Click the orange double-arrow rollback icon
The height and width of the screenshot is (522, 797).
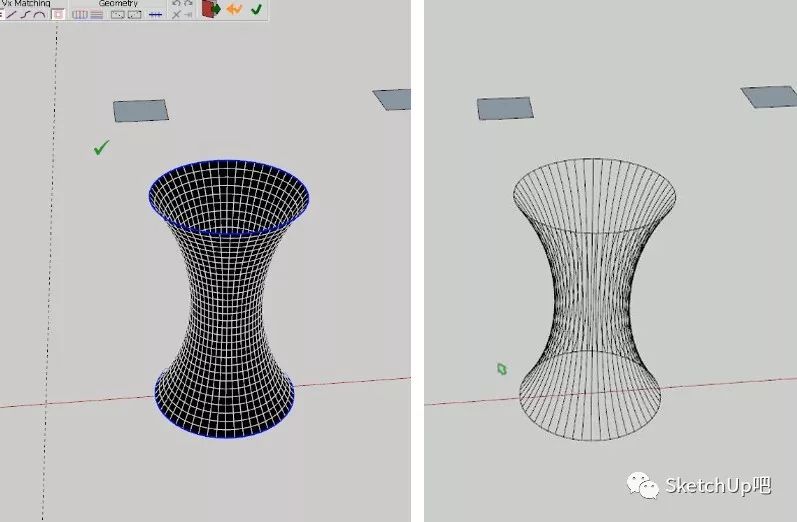[234, 9]
